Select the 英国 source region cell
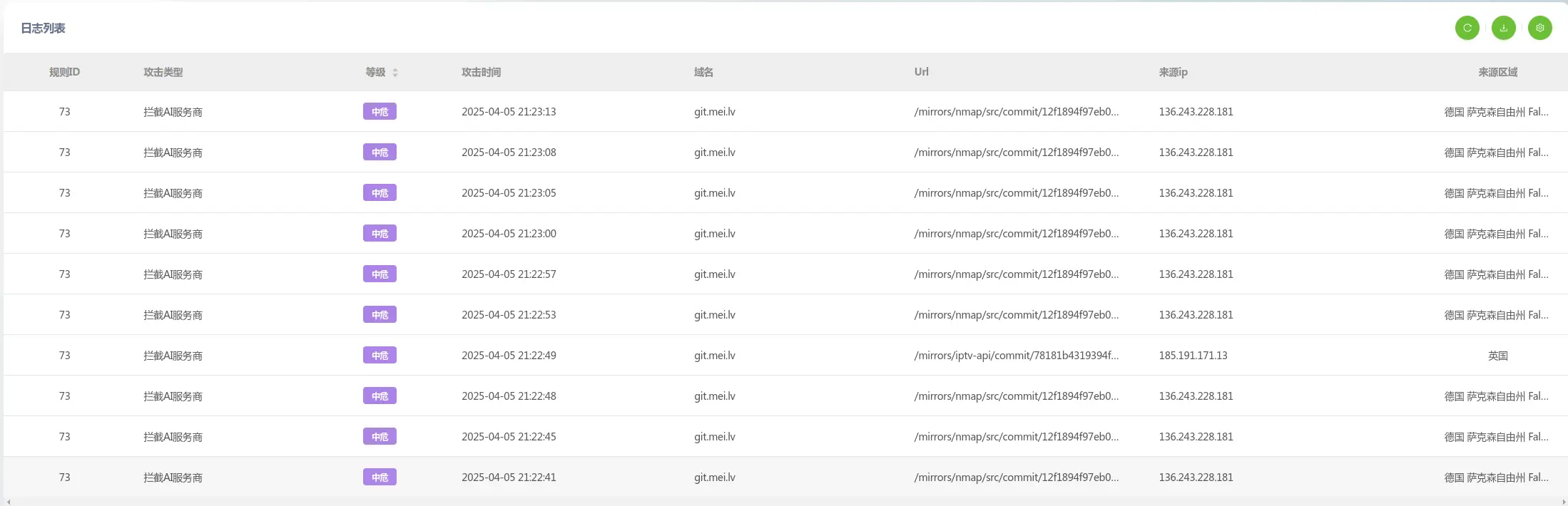 click(x=1497, y=356)
